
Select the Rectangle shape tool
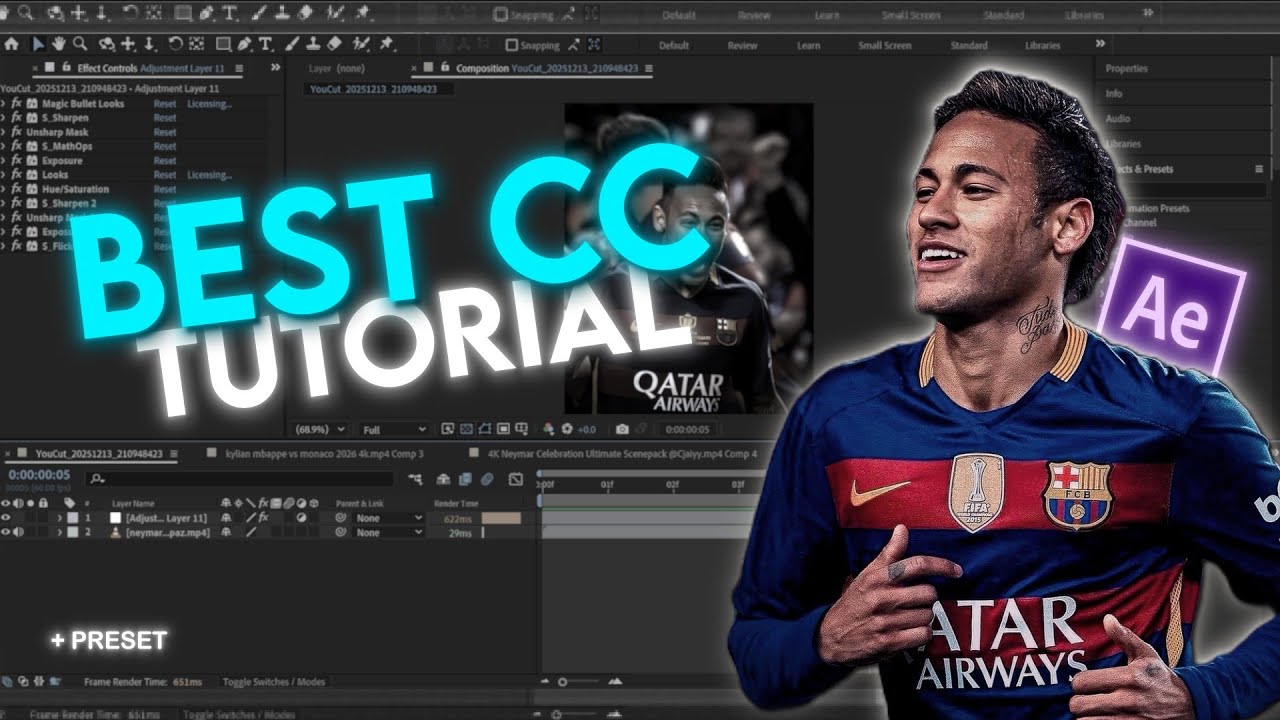223,44
